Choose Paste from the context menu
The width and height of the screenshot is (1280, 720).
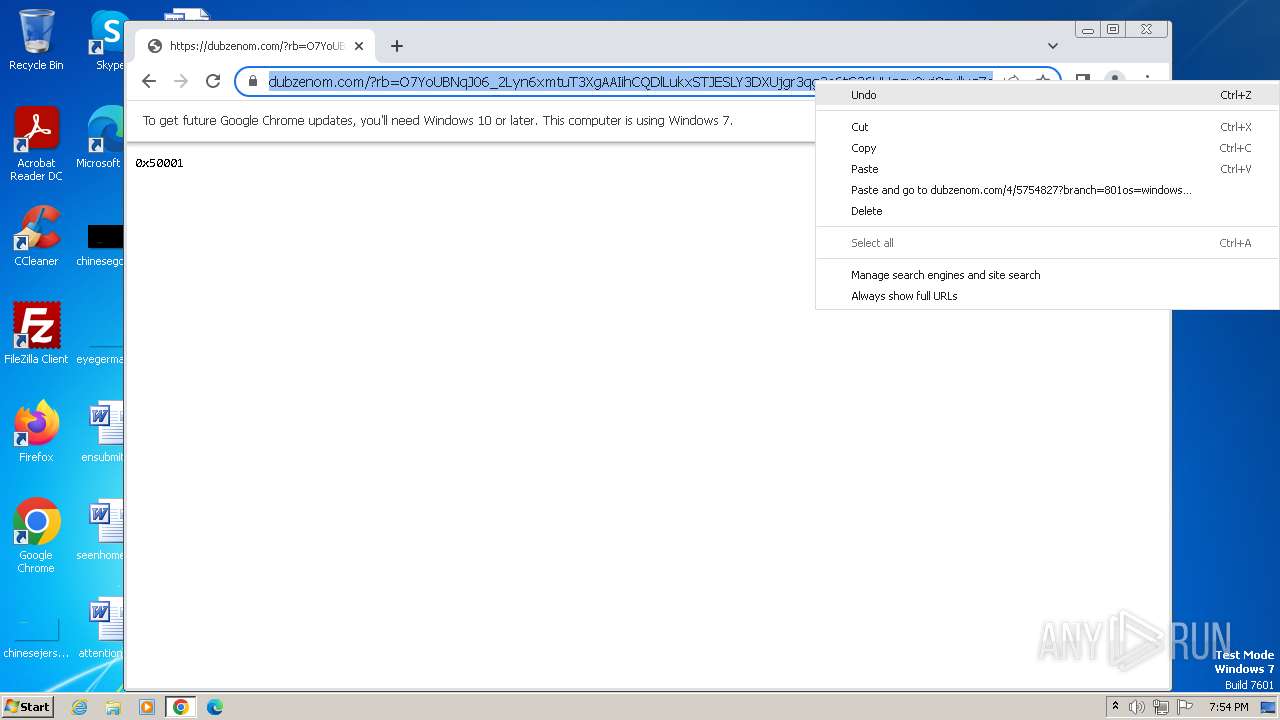tap(1047, 169)
